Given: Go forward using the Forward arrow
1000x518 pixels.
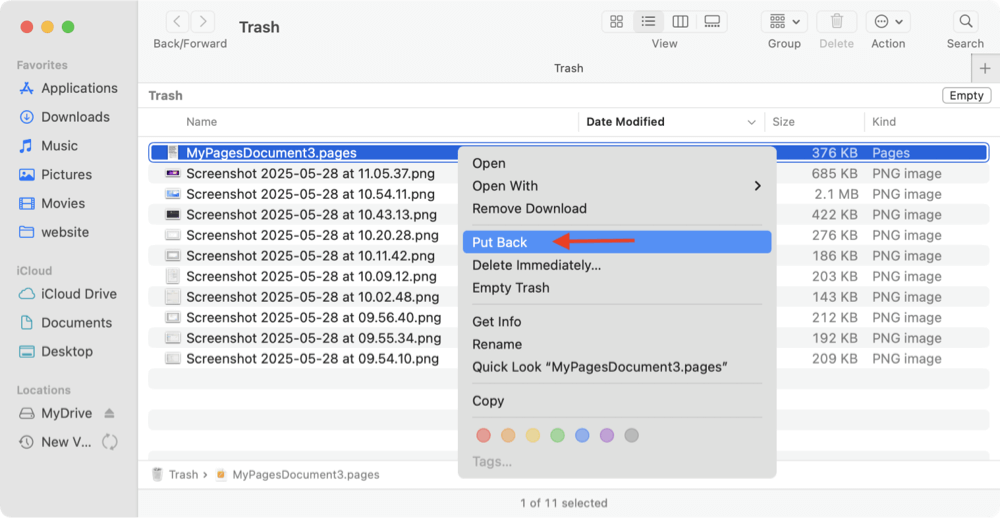Looking at the screenshot, I should coord(203,22).
